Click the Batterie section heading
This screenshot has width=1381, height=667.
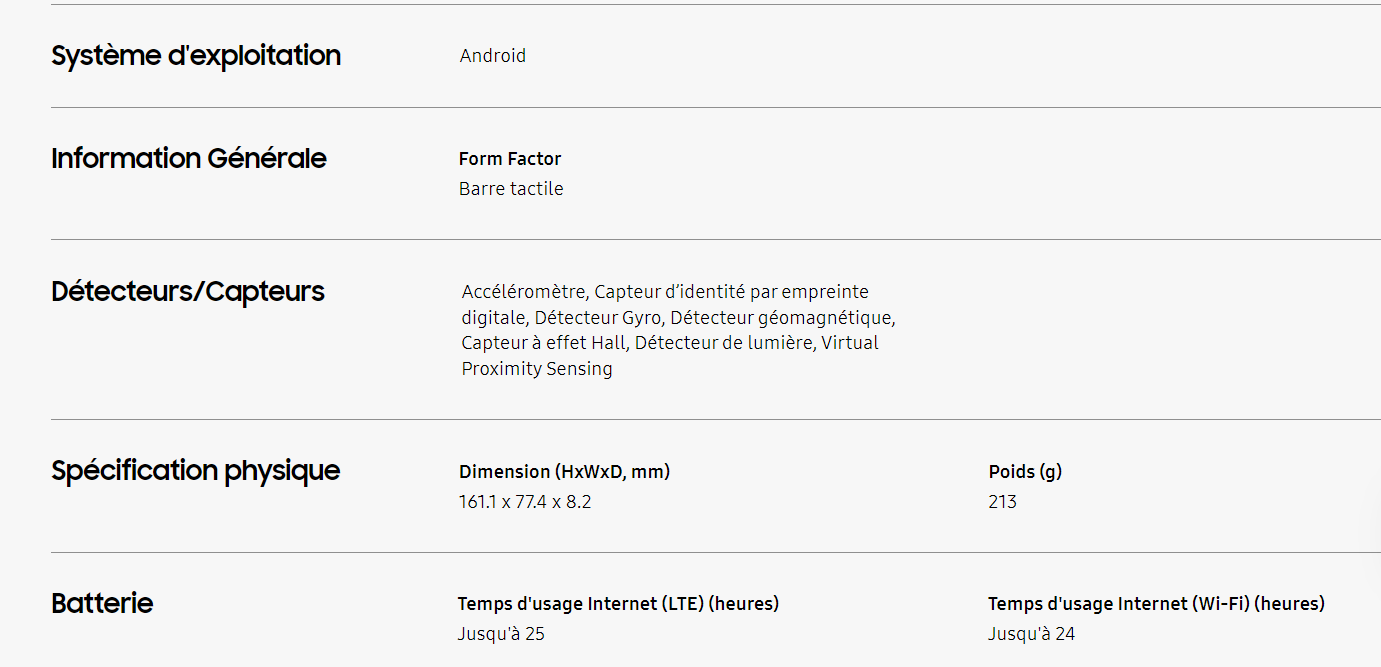102,604
